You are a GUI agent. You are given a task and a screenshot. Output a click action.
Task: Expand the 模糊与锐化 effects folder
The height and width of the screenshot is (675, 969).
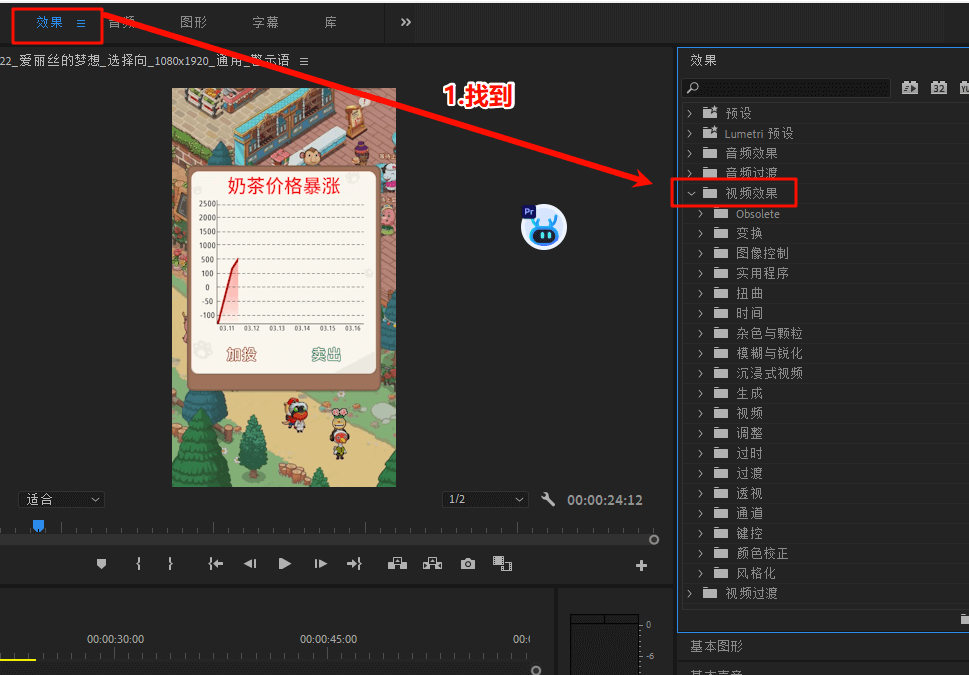click(x=701, y=353)
